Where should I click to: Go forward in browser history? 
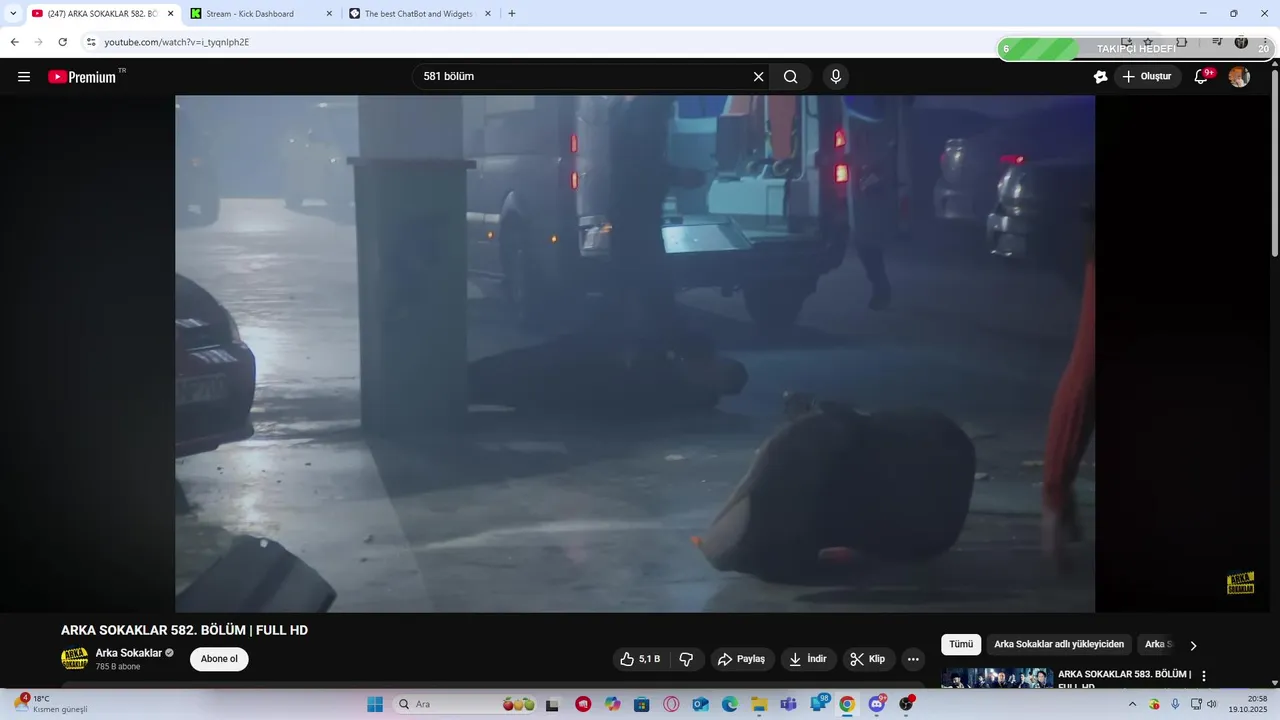(x=39, y=42)
